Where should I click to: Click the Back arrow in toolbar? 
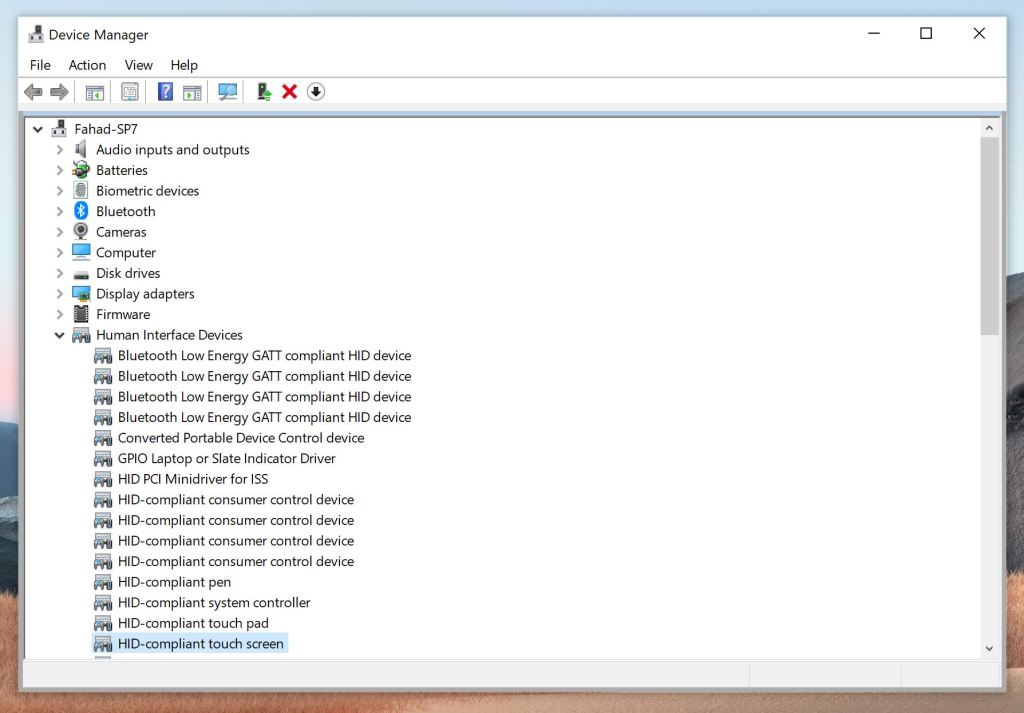(x=33, y=92)
